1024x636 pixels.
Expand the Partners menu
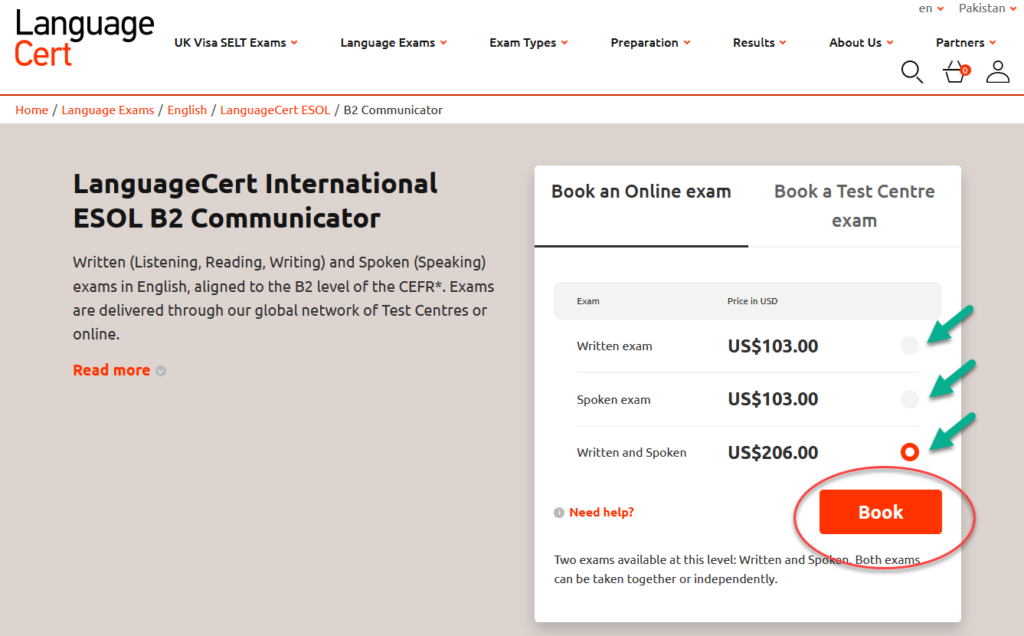pos(966,42)
